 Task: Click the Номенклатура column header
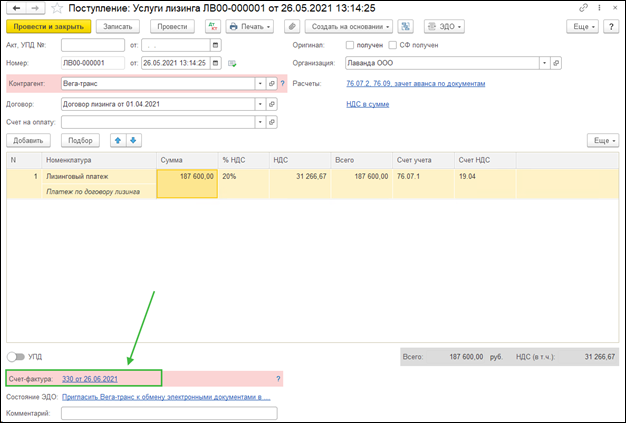(99, 160)
